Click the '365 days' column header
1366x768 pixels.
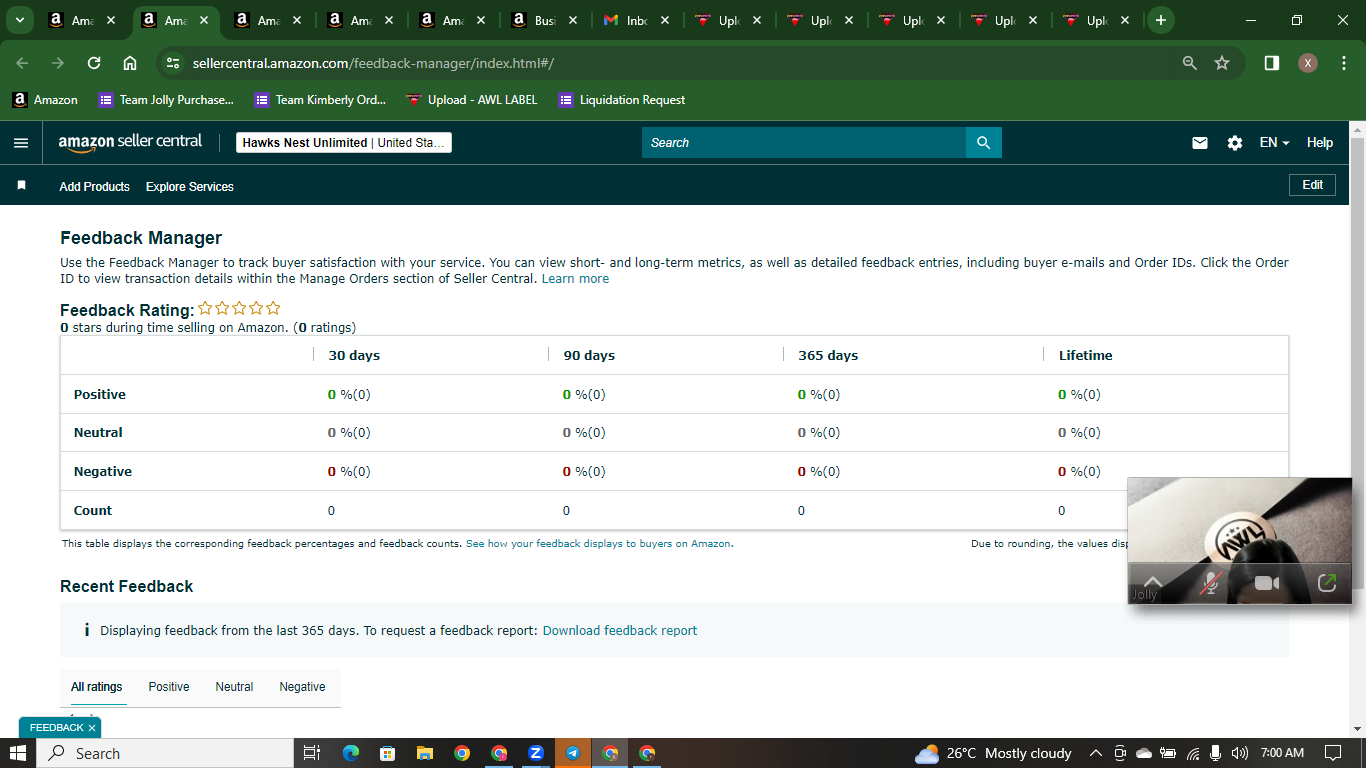pos(828,356)
